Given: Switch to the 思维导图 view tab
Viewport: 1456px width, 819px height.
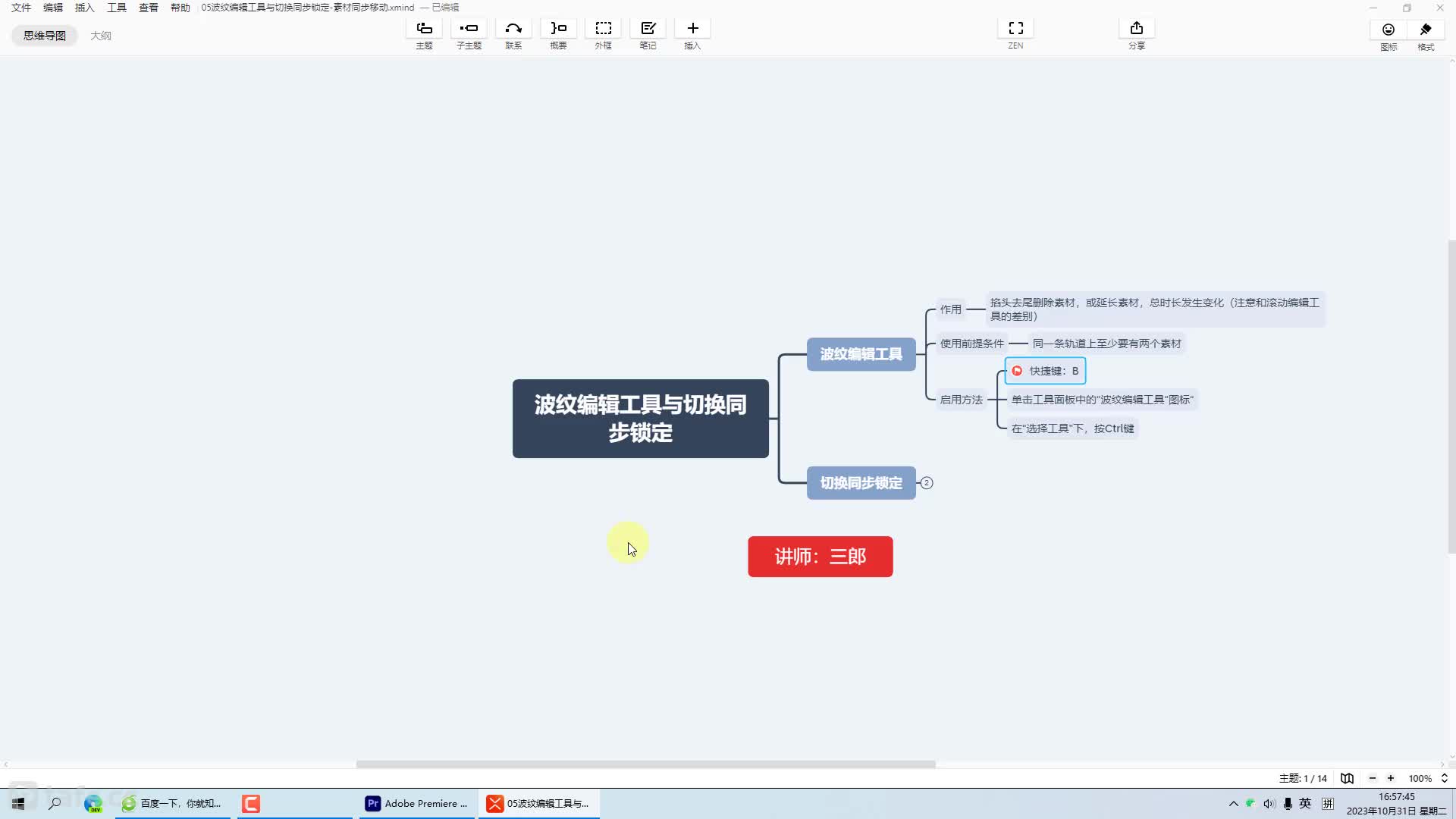Looking at the screenshot, I should tap(45, 36).
